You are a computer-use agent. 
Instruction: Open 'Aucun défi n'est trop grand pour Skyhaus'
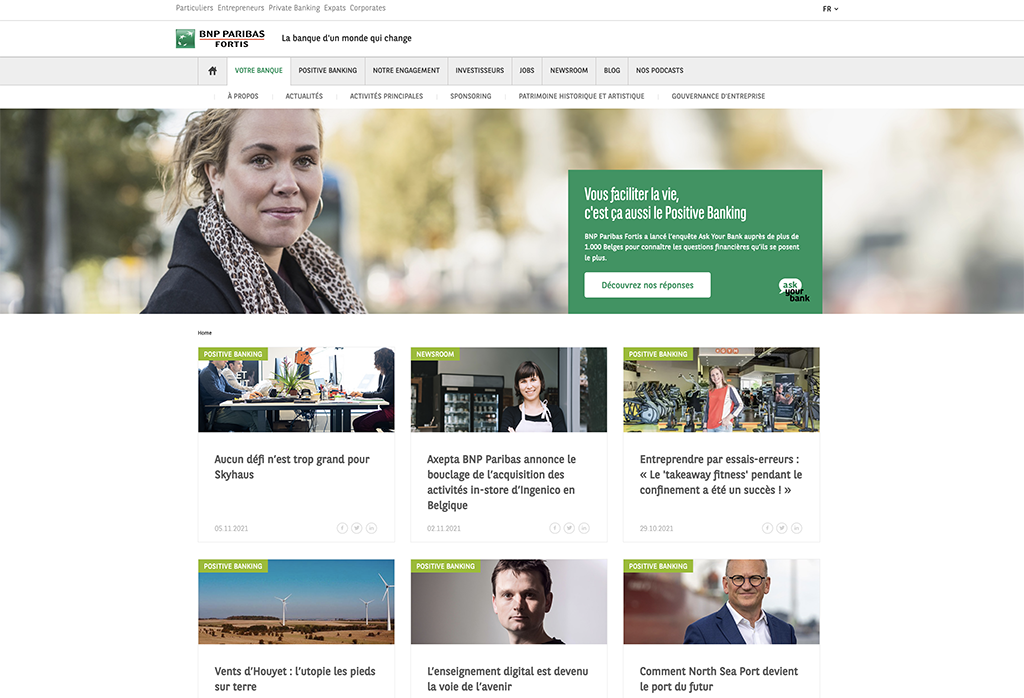point(292,467)
